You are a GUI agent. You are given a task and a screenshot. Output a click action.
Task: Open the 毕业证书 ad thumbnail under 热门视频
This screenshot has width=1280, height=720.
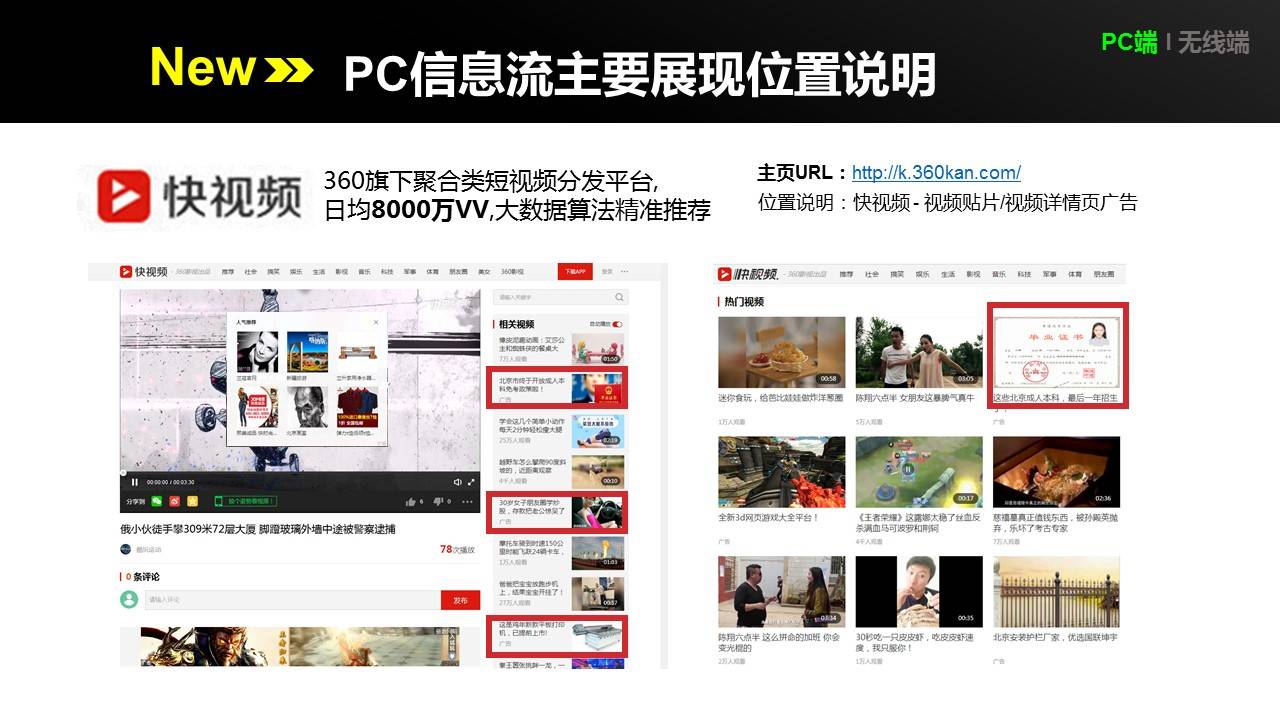(x=1058, y=355)
